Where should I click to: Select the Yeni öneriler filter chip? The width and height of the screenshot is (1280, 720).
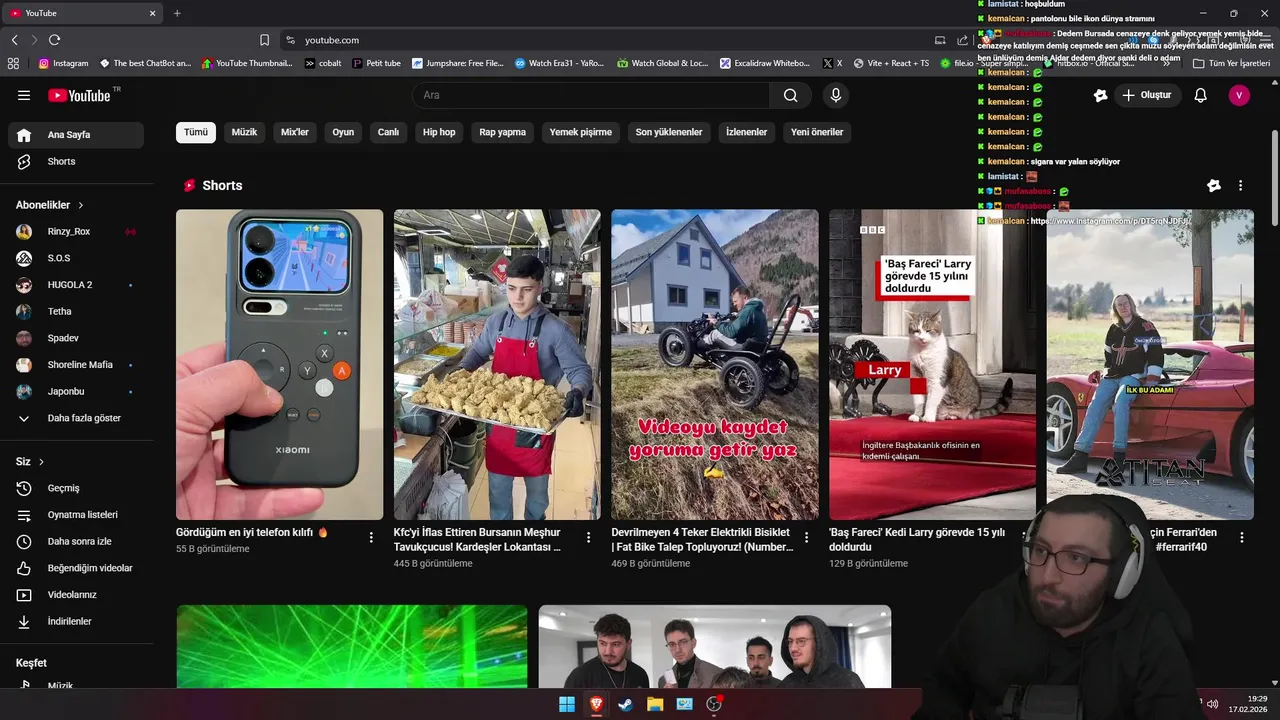(x=817, y=132)
